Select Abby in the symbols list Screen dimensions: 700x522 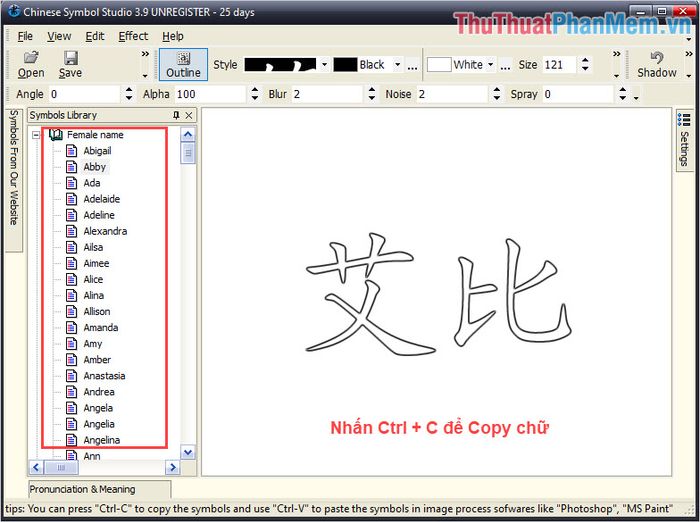point(95,167)
